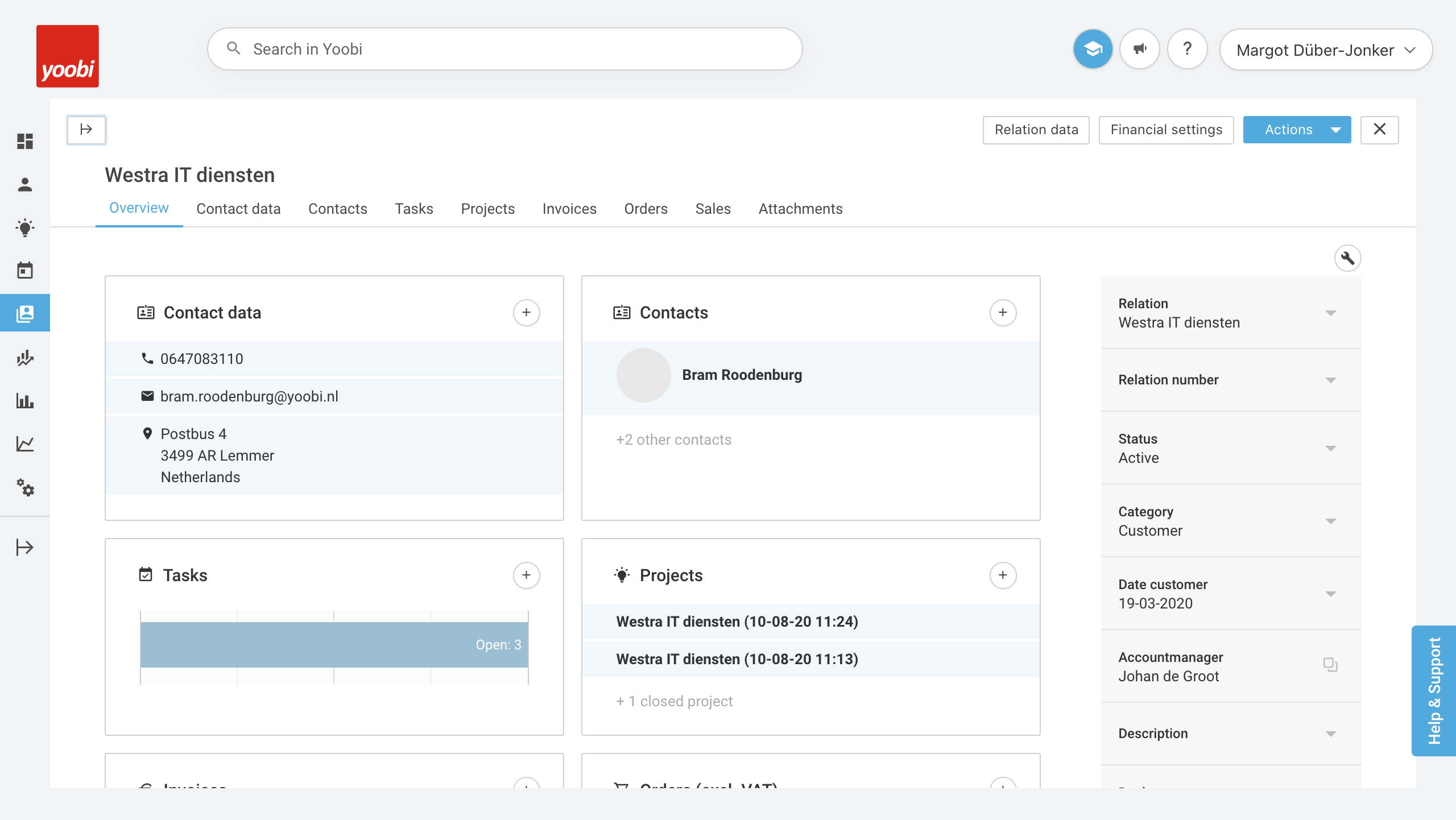Expand the sidebar with the bottom arrow icon
This screenshot has height=820, width=1456.
pos(25,547)
